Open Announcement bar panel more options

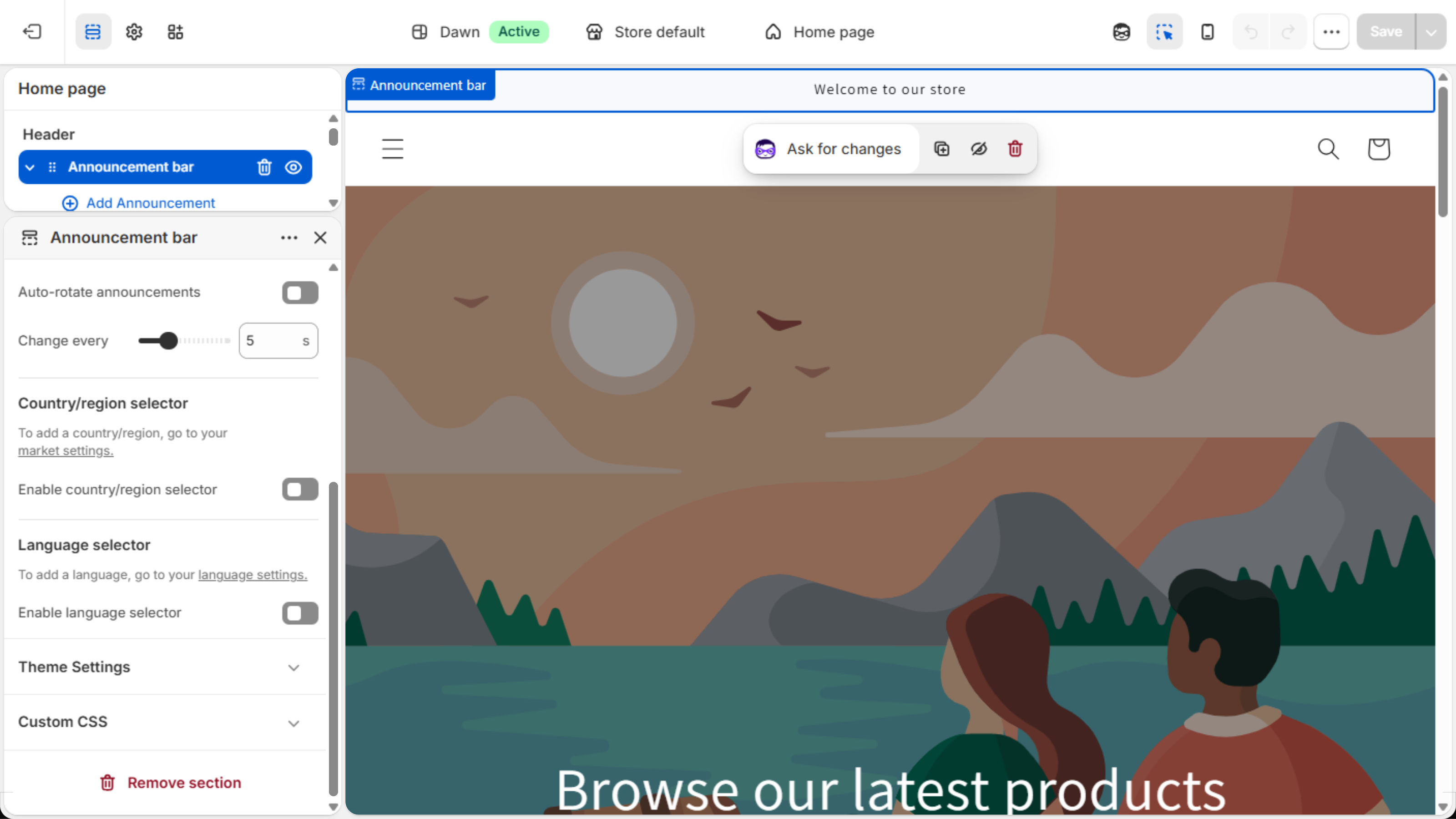289,238
